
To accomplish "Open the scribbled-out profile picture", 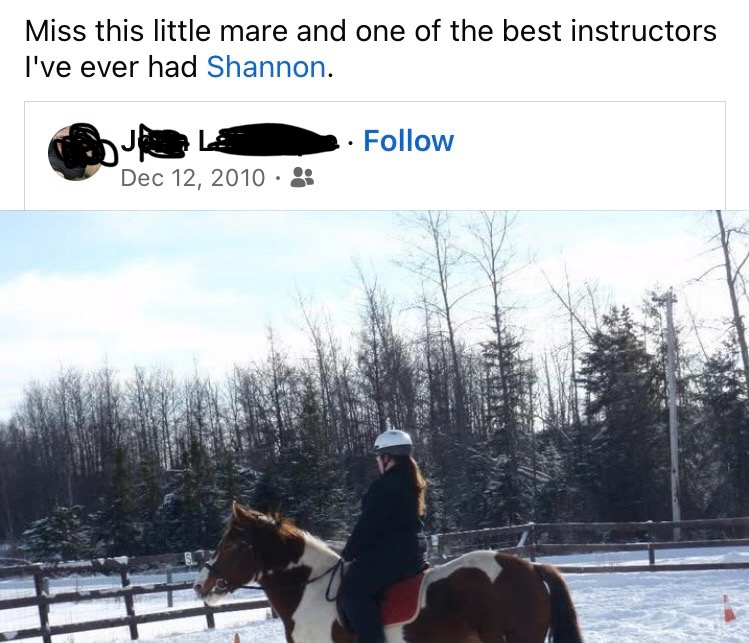I will click(76, 152).
